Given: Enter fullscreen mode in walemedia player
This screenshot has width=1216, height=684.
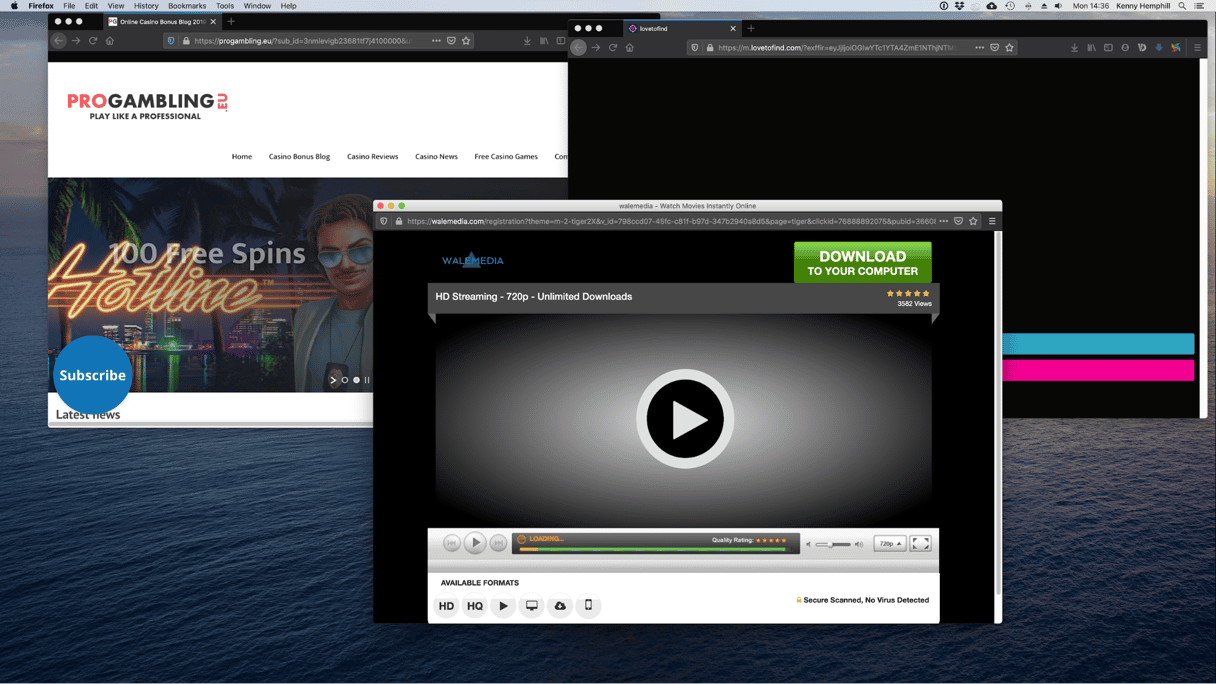Looking at the screenshot, I should [x=921, y=544].
